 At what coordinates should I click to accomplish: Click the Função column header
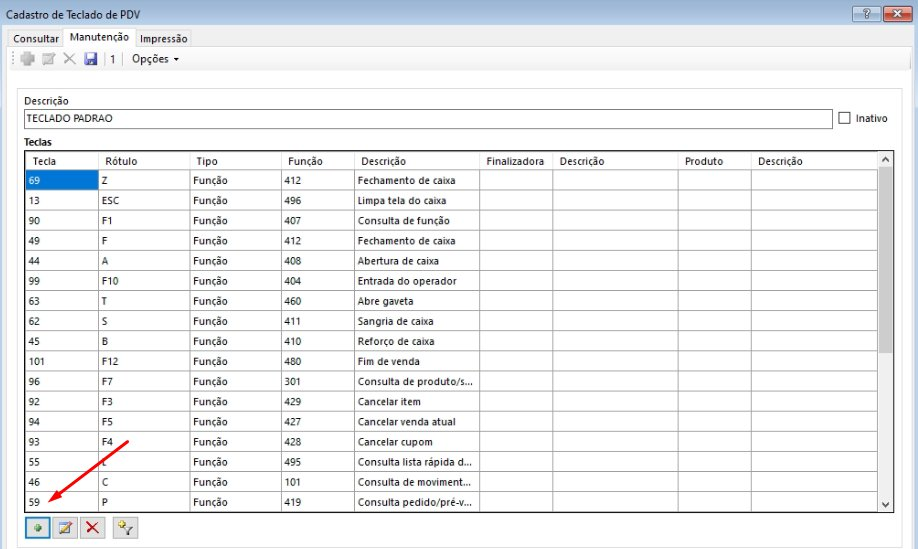point(317,161)
